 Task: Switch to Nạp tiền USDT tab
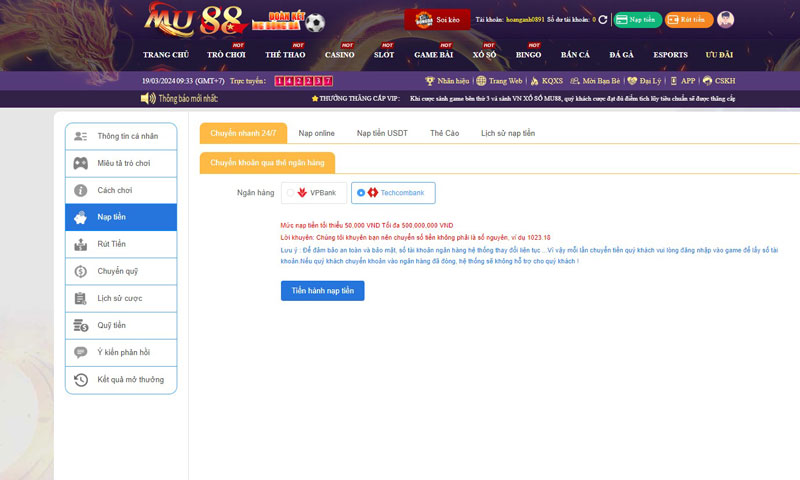(x=382, y=133)
